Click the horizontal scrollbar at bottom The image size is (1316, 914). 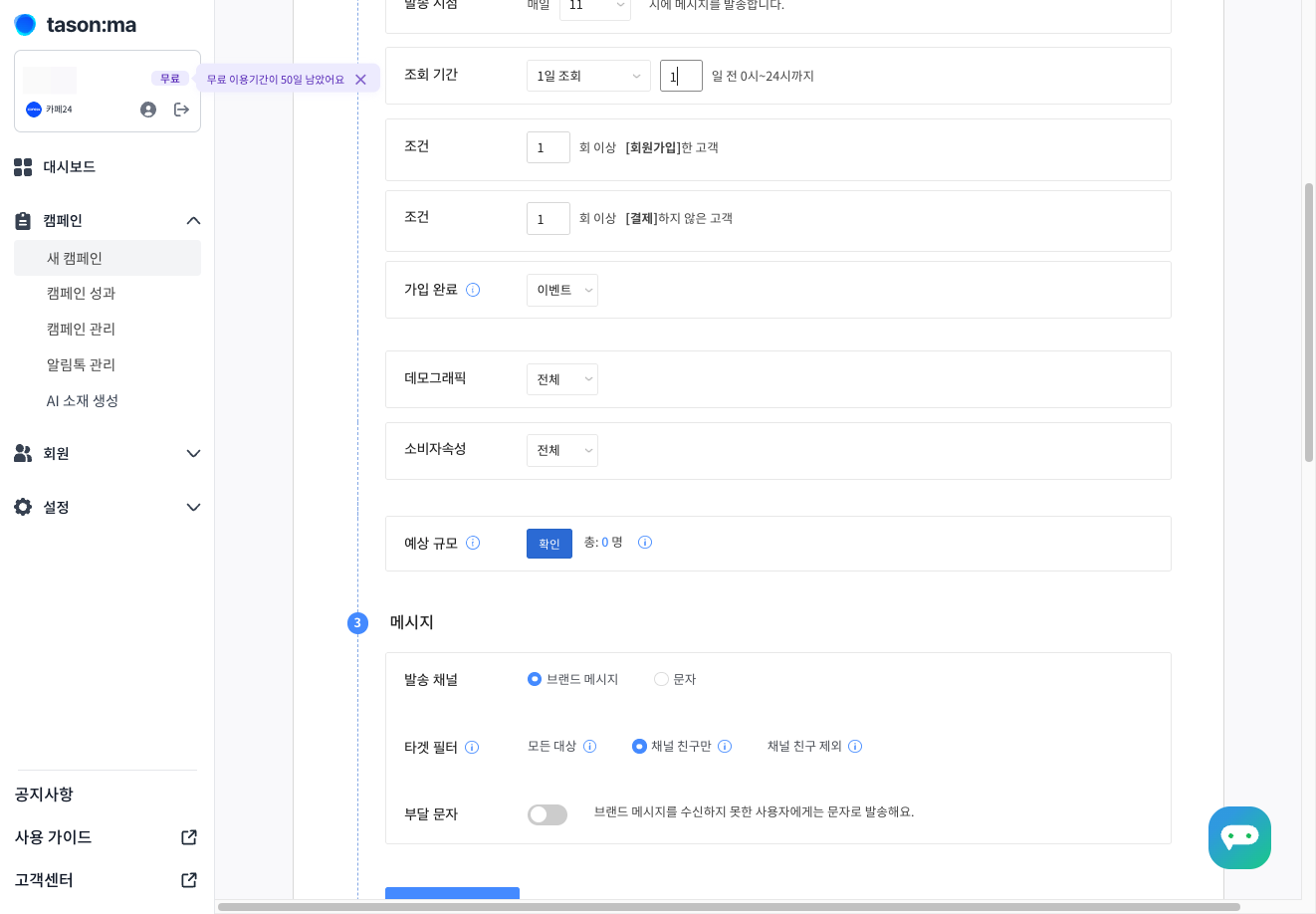coord(729,907)
